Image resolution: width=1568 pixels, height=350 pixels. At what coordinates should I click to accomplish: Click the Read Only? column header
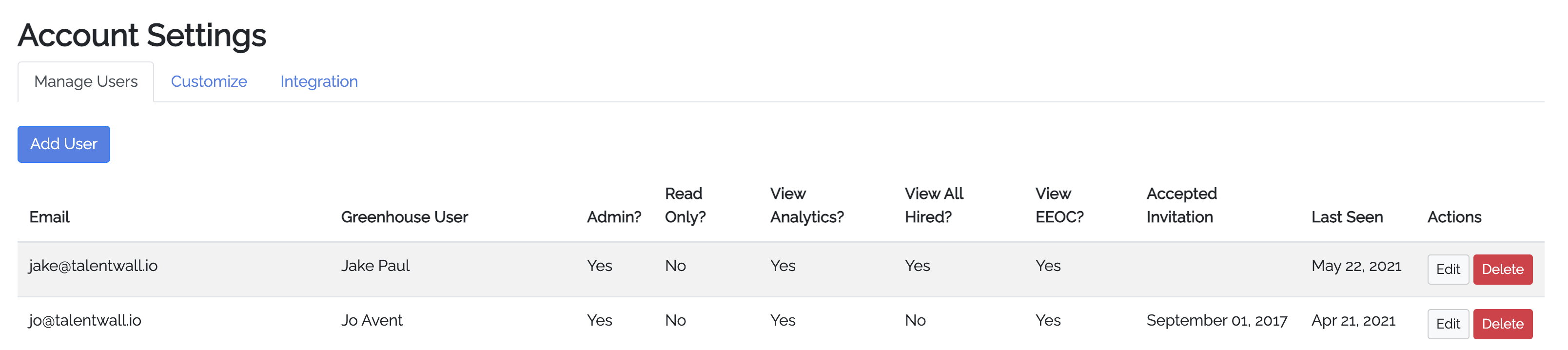click(685, 206)
